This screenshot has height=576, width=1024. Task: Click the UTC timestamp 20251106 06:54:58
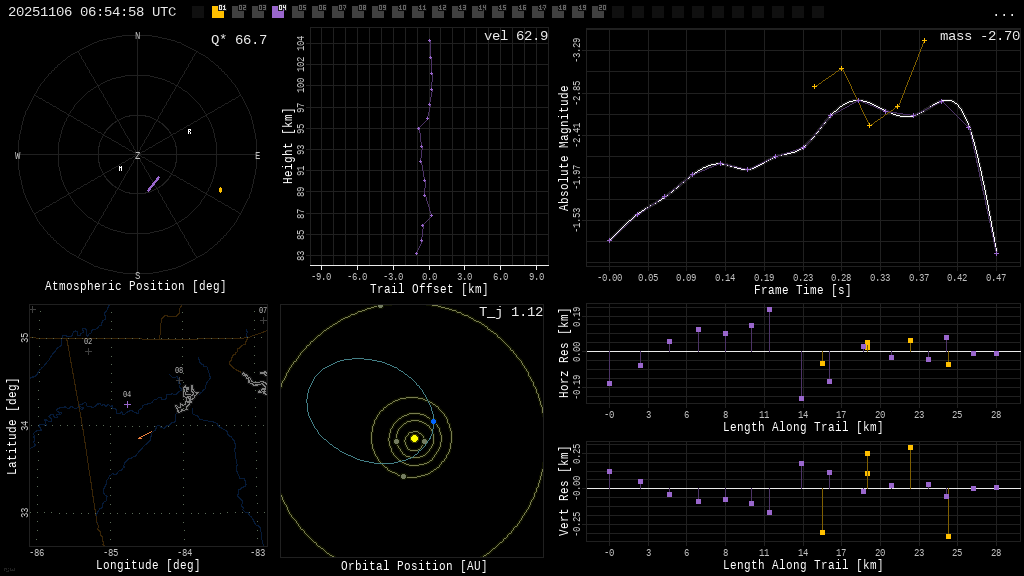[92, 12]
